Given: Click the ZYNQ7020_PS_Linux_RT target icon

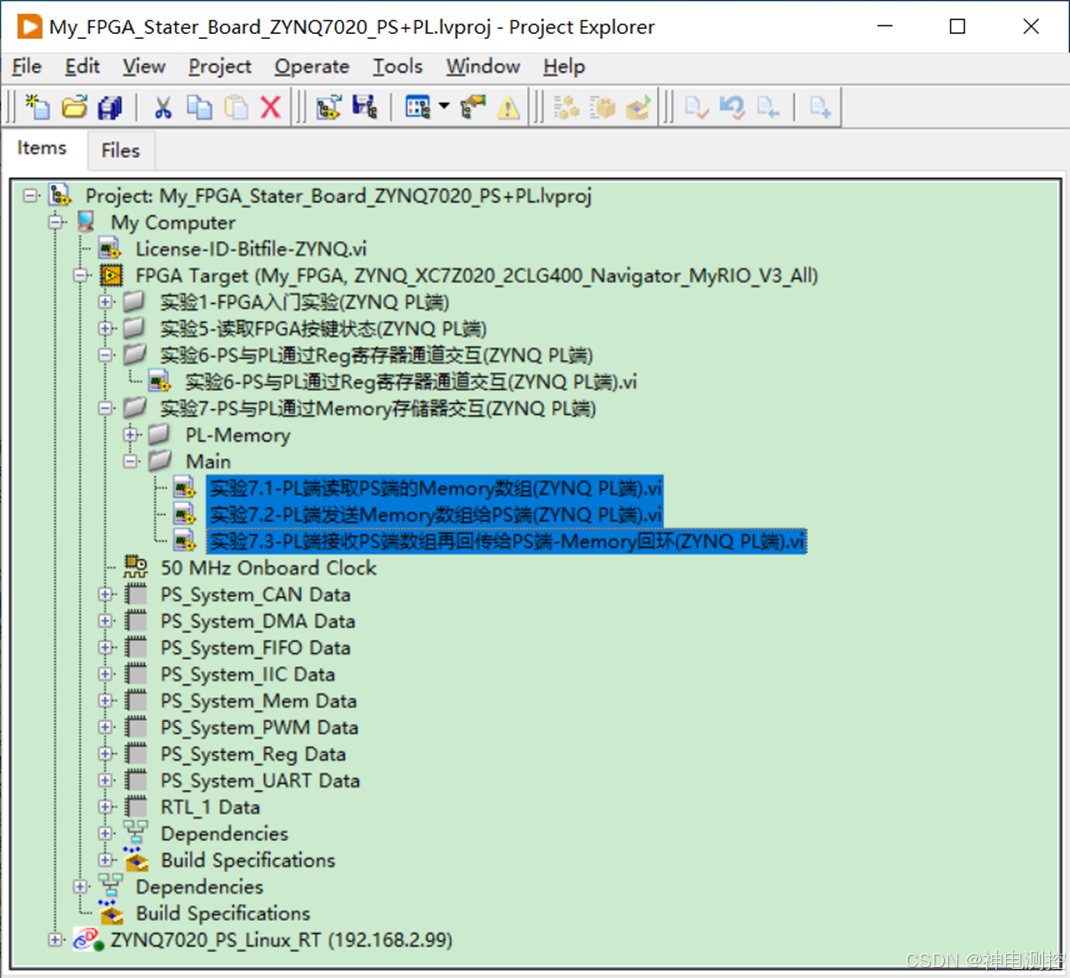Looking at the screenshot, I should (88, 940).
